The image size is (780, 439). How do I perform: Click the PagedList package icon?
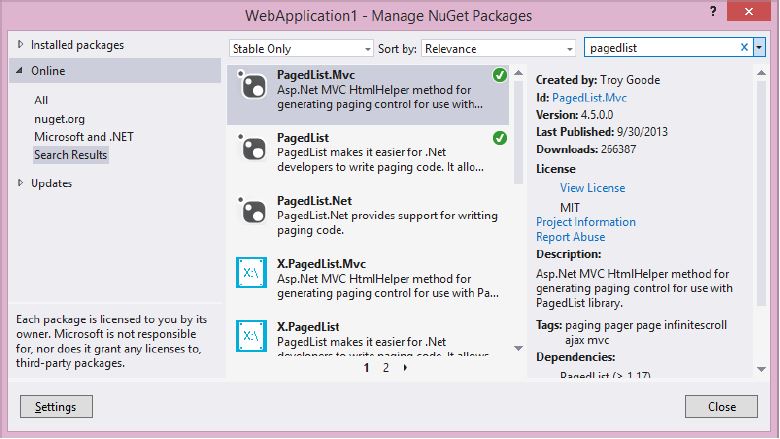coord(252,148)
